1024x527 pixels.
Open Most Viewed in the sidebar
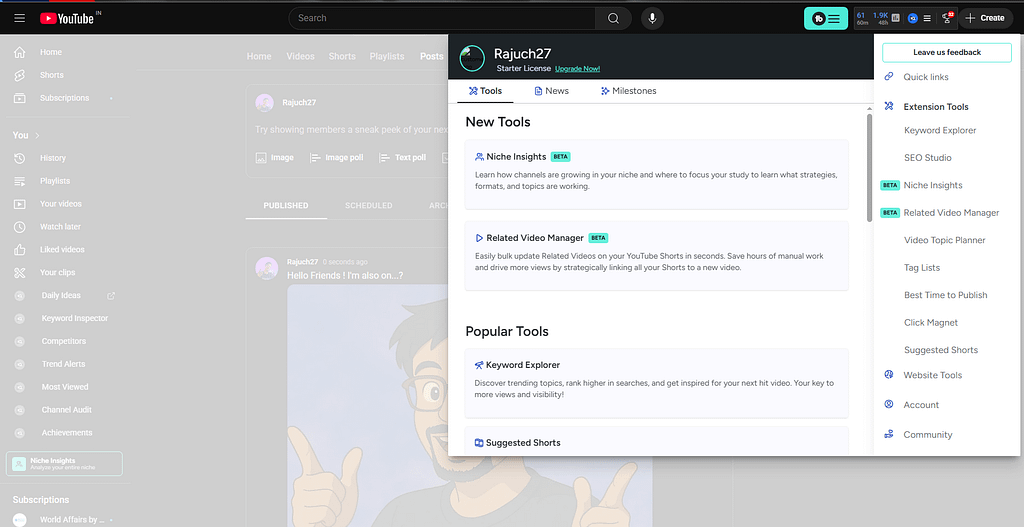coord(64,387)
